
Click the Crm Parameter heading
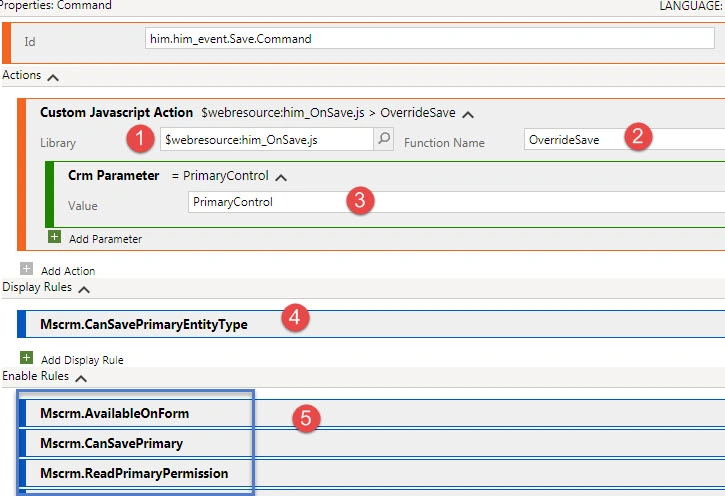point(113,176)
